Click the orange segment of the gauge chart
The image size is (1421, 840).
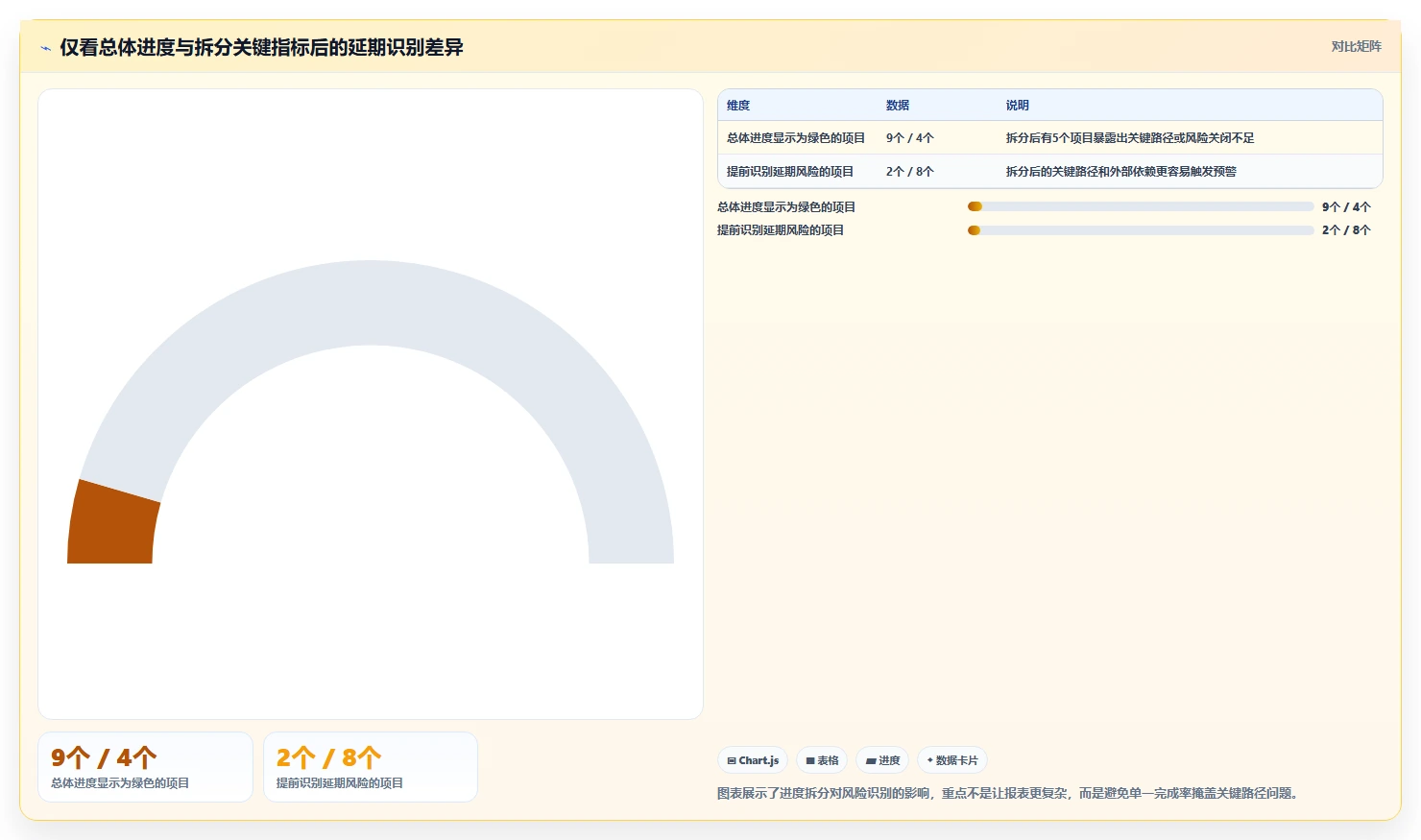point(113,523)
